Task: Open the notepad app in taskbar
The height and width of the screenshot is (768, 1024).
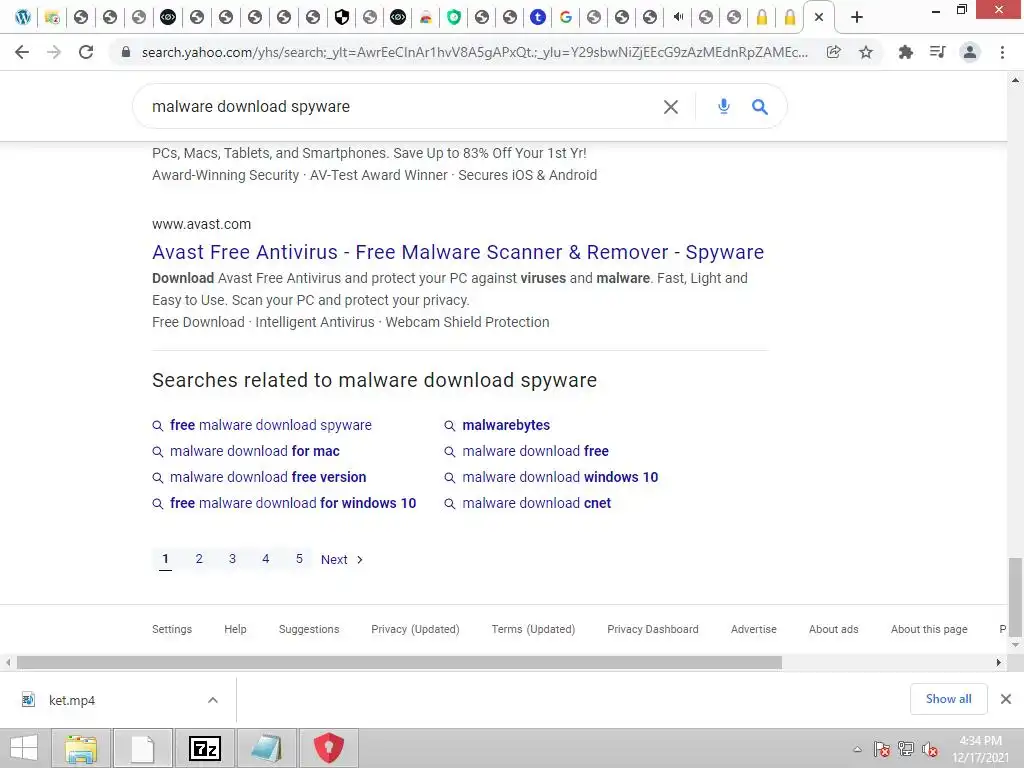Action: 266,748
